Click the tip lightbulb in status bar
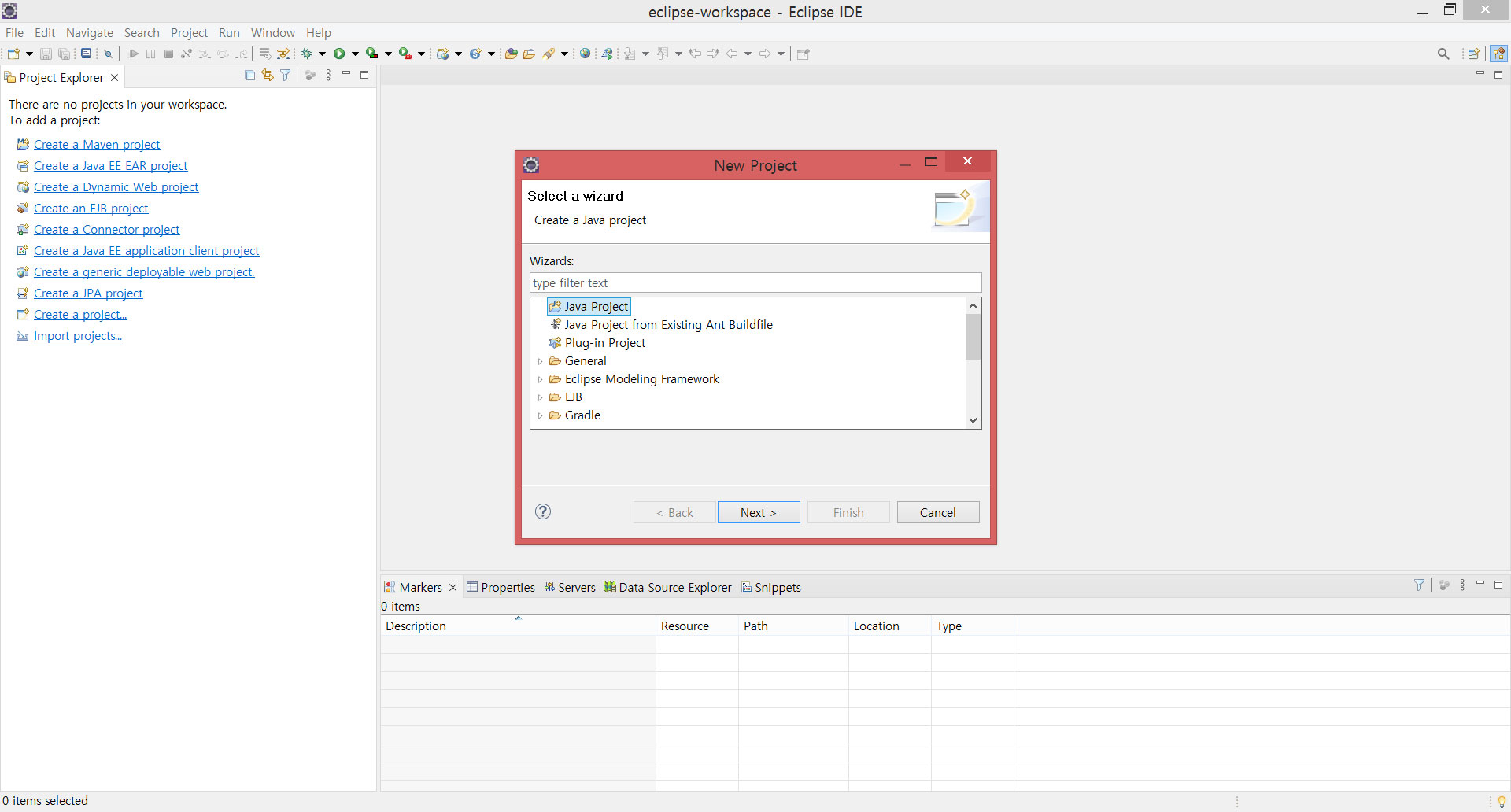Viewport: 1511px width, 812px height. coord(1502,802)
